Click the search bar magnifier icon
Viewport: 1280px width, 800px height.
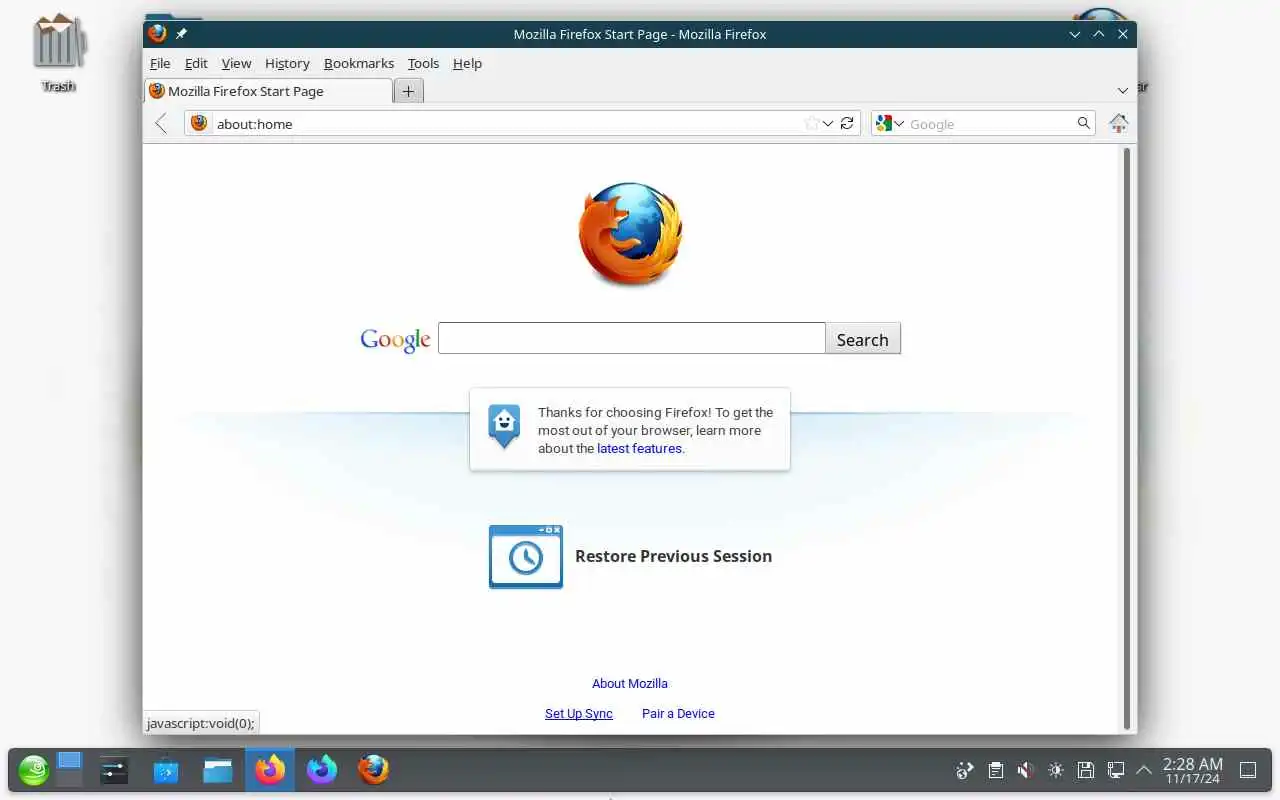(x=1083, y=123)
